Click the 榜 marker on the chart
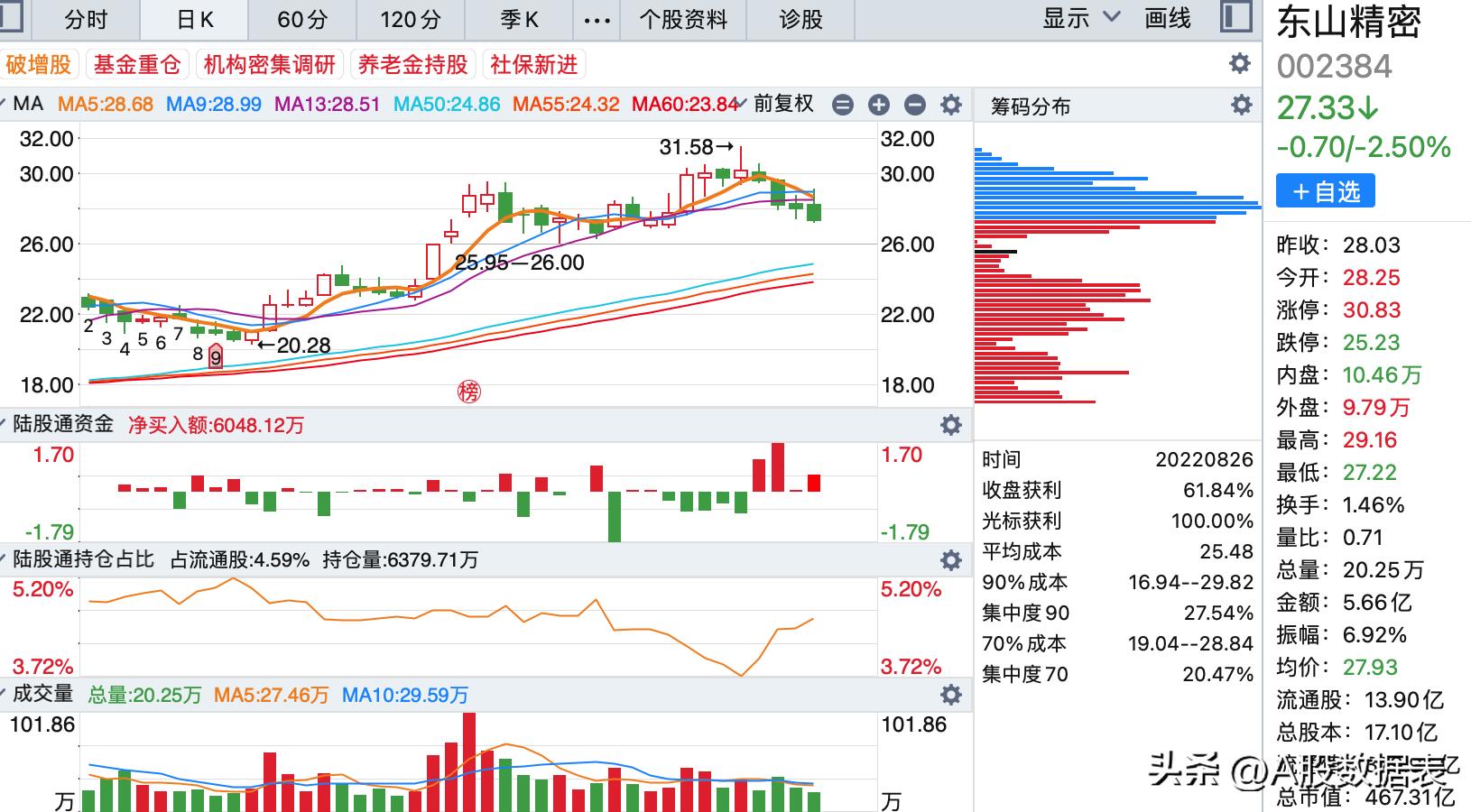 [x=468, y=392]
